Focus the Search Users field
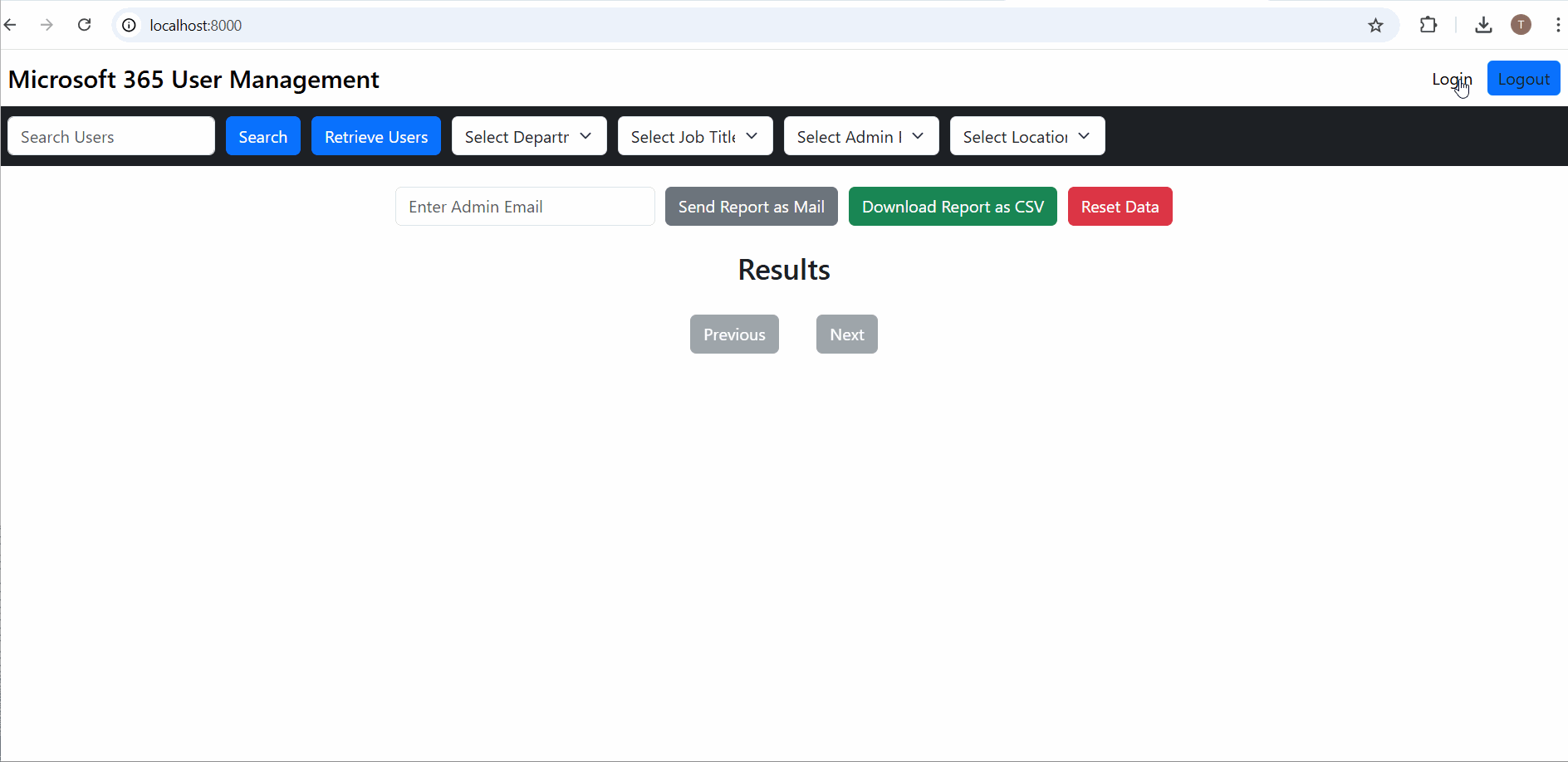Image resolution: width=1568 pixels, height=762 pixels. 111,136
